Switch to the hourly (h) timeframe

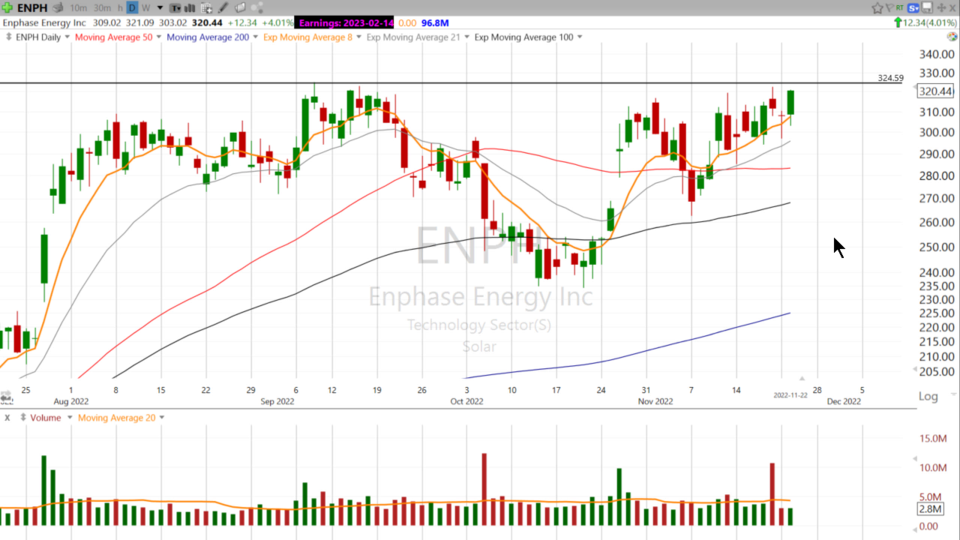[120, 8]
